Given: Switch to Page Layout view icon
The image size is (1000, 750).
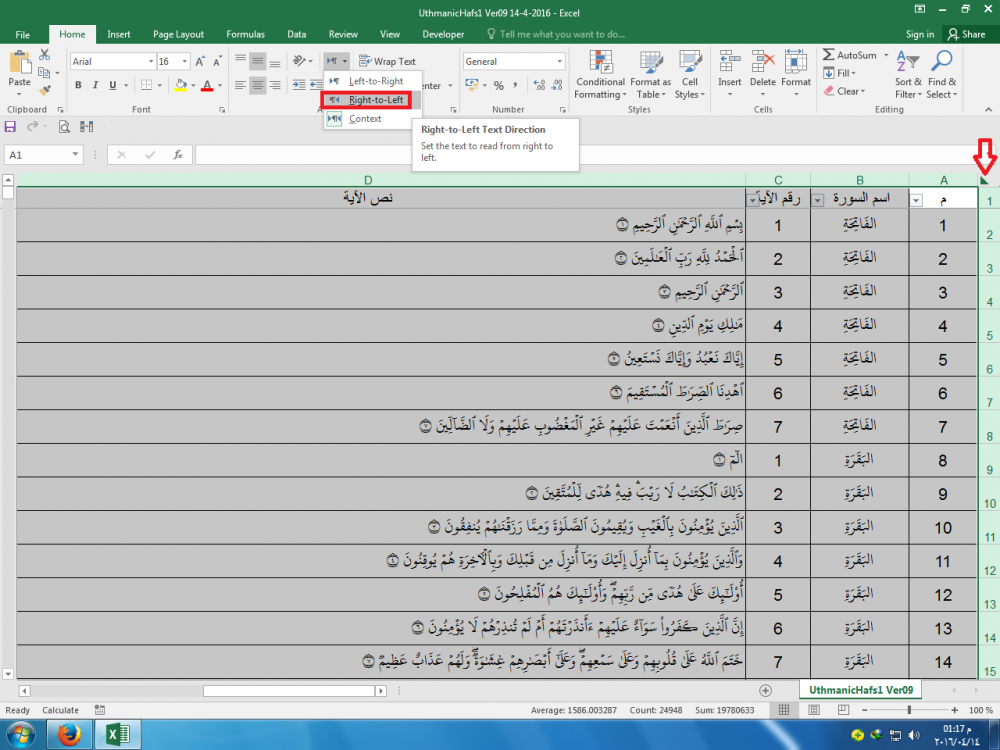Looking at the screenshot, I should [814, 710].
